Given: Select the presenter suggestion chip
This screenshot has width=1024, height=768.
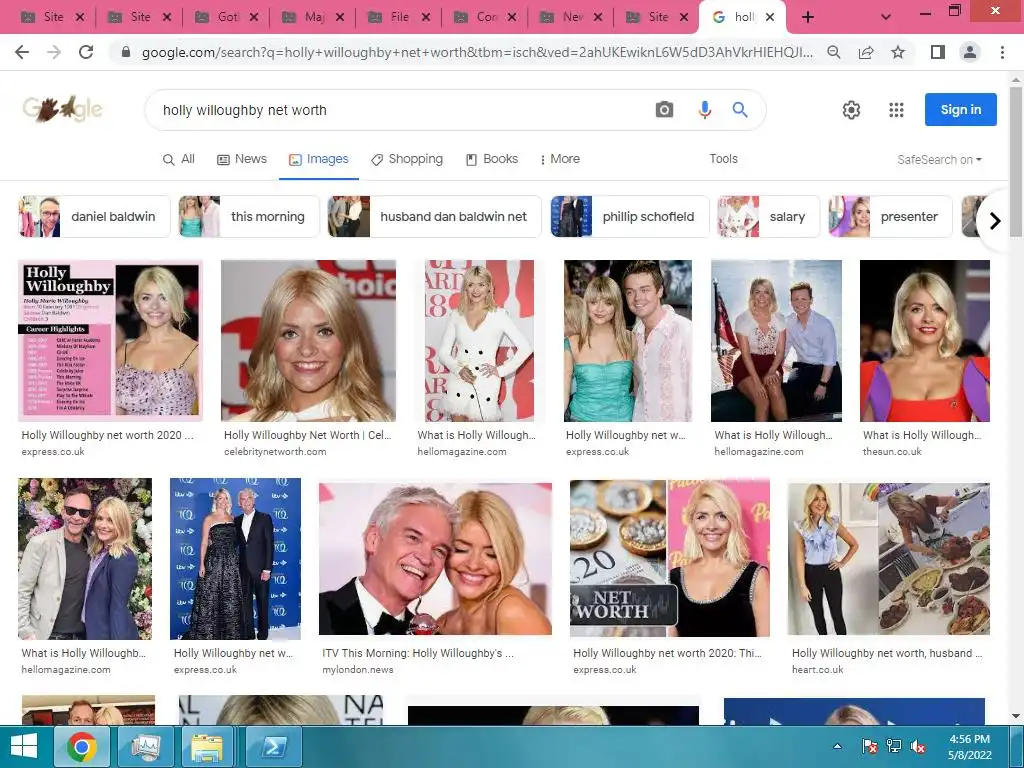Looking at the screenshot, I should pyautogui.click(x=890, y=216).
